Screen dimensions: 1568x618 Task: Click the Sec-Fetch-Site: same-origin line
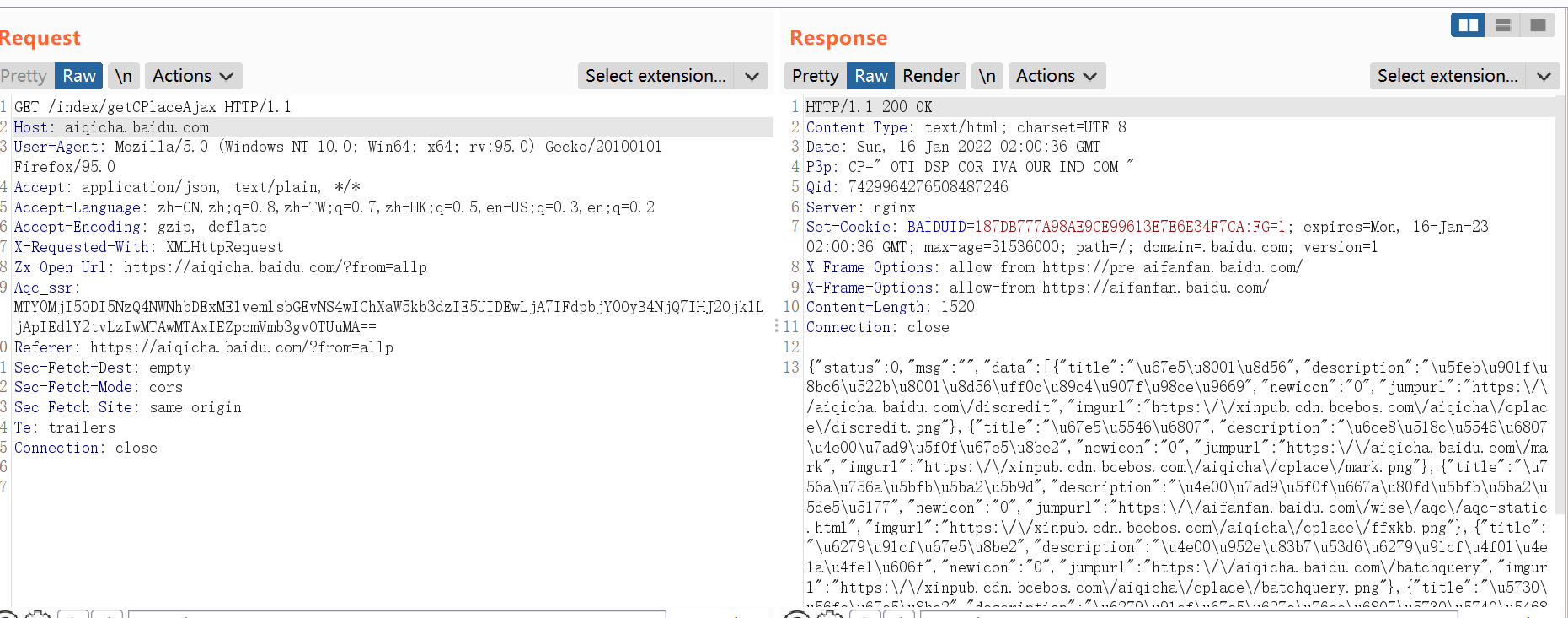128,407
